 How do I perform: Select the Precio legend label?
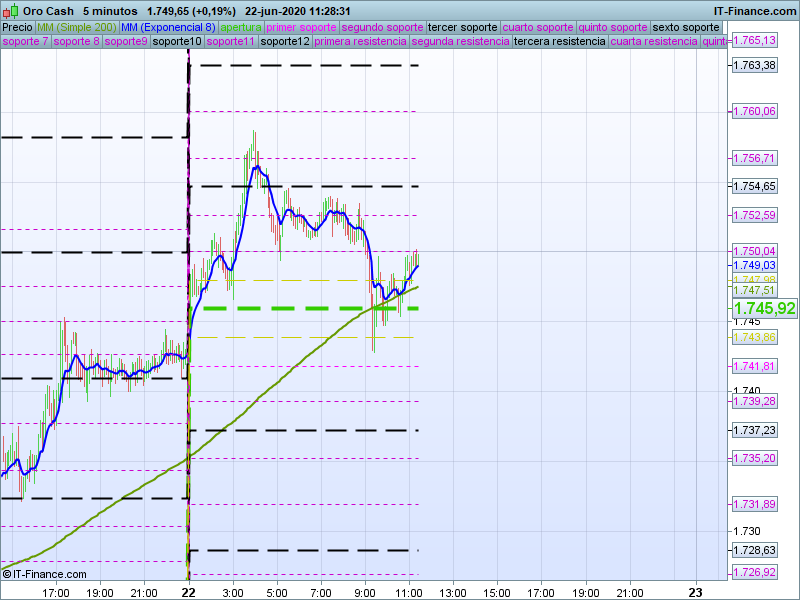(x=17, y=27)
